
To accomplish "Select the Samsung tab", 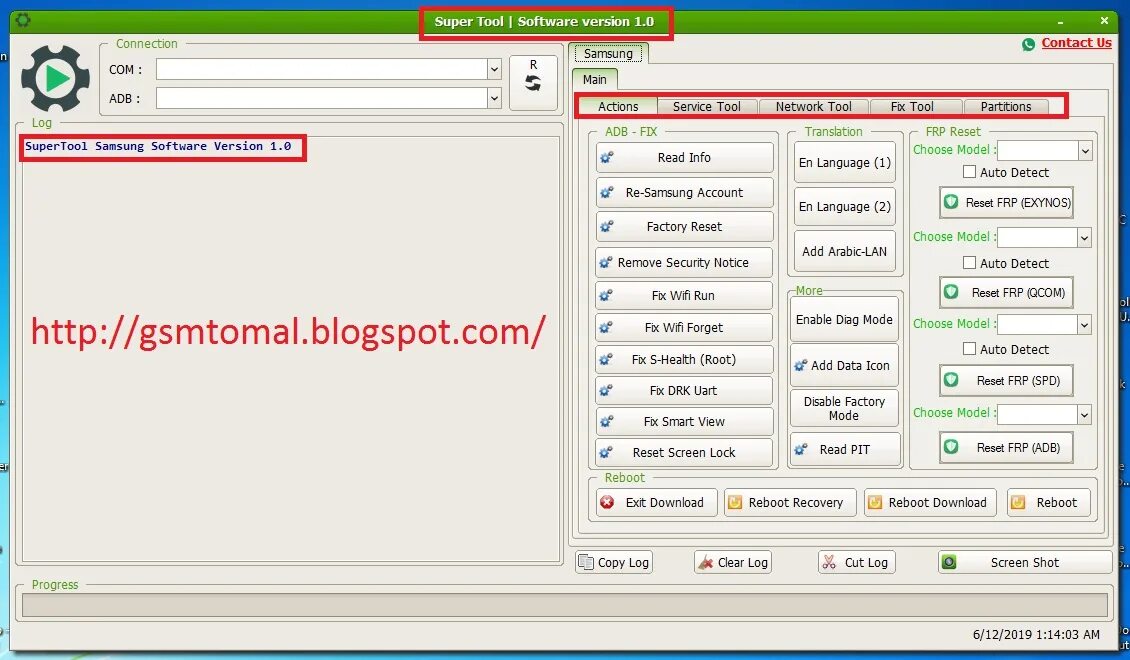I will (x=608, y=53).
